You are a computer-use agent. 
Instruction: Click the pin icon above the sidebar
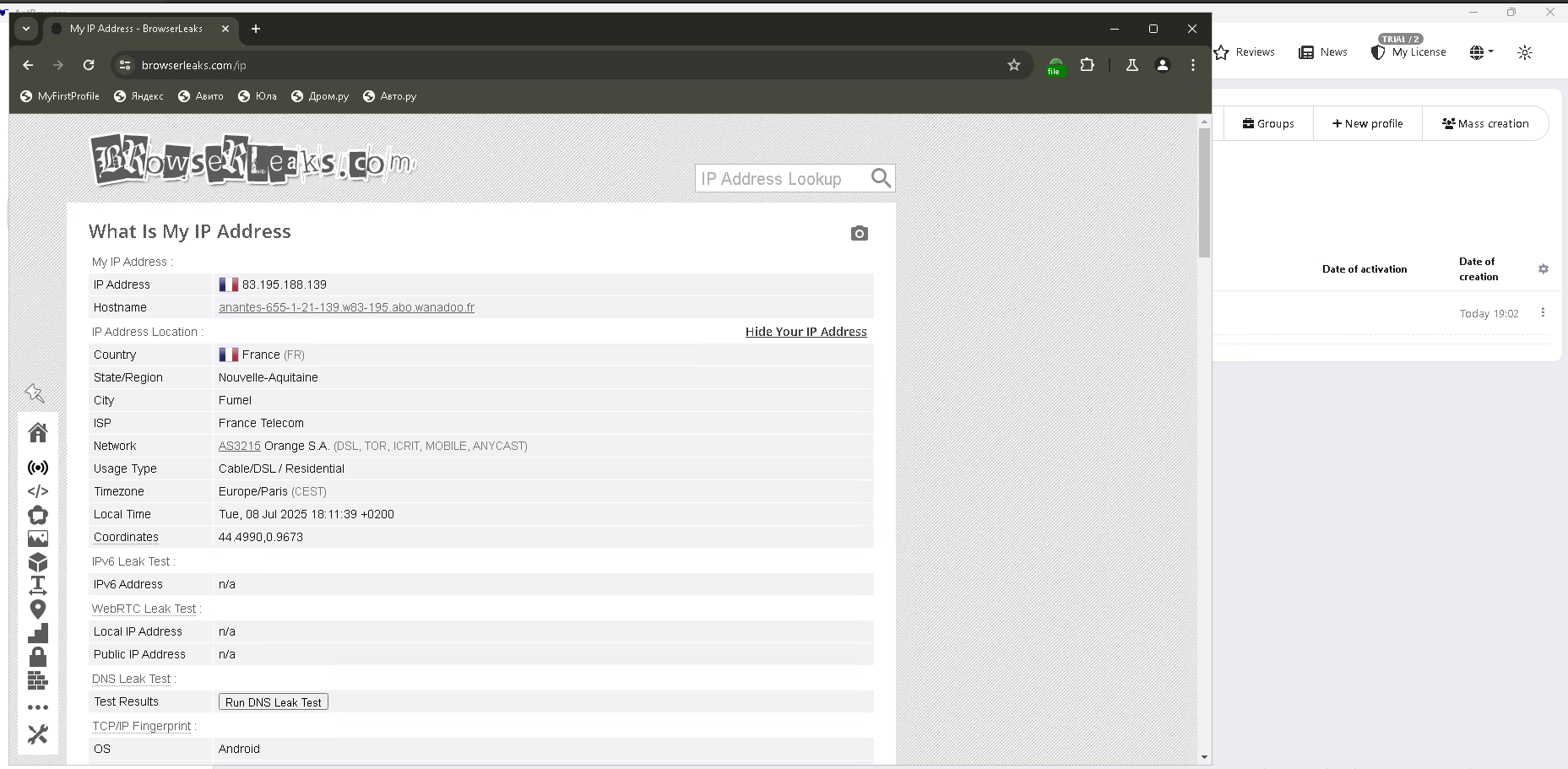[35, 393]
